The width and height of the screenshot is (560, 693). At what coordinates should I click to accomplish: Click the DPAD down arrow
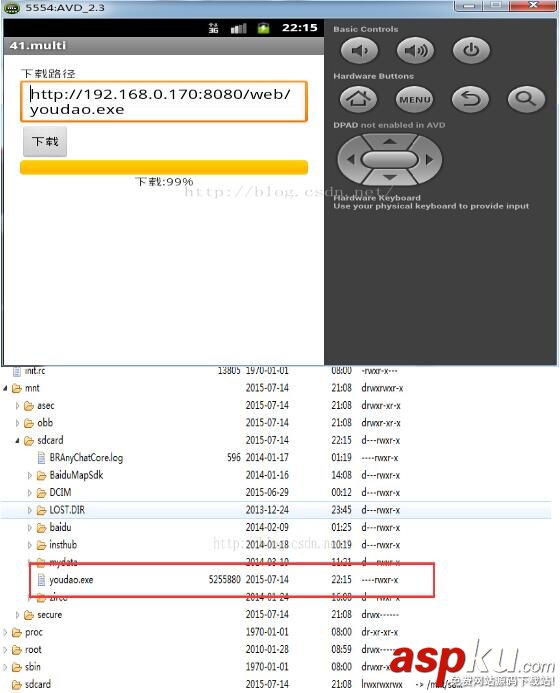click(389, 177)
